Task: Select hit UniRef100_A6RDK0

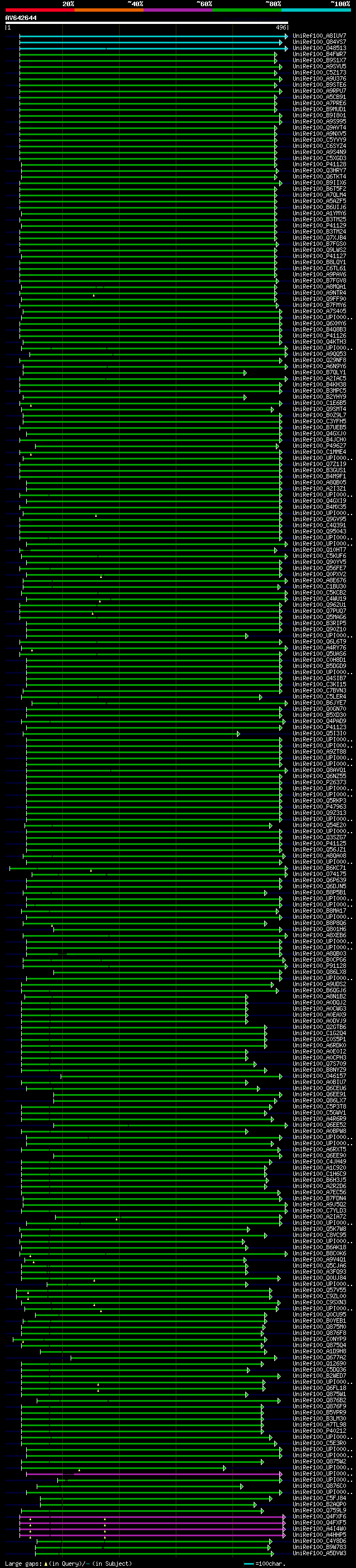Action: click(319, 1046)
